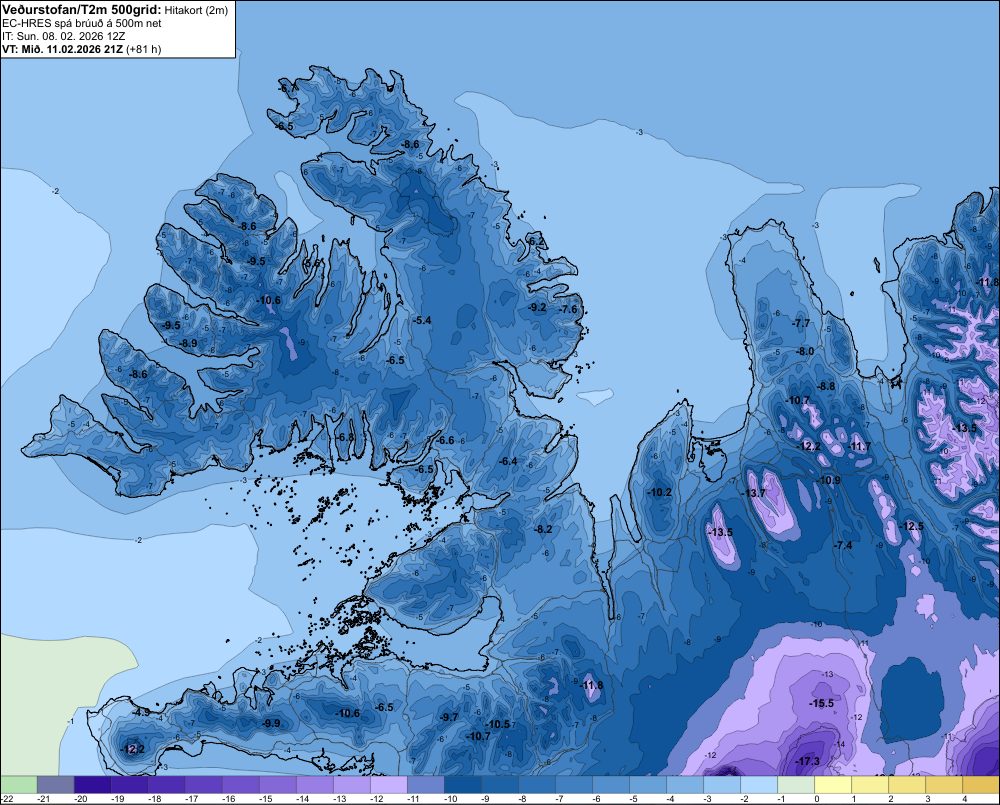Select the yellow swatch between 0 and 1
The width and height of the screenshot is (1000, 805).
click(832, 784)
